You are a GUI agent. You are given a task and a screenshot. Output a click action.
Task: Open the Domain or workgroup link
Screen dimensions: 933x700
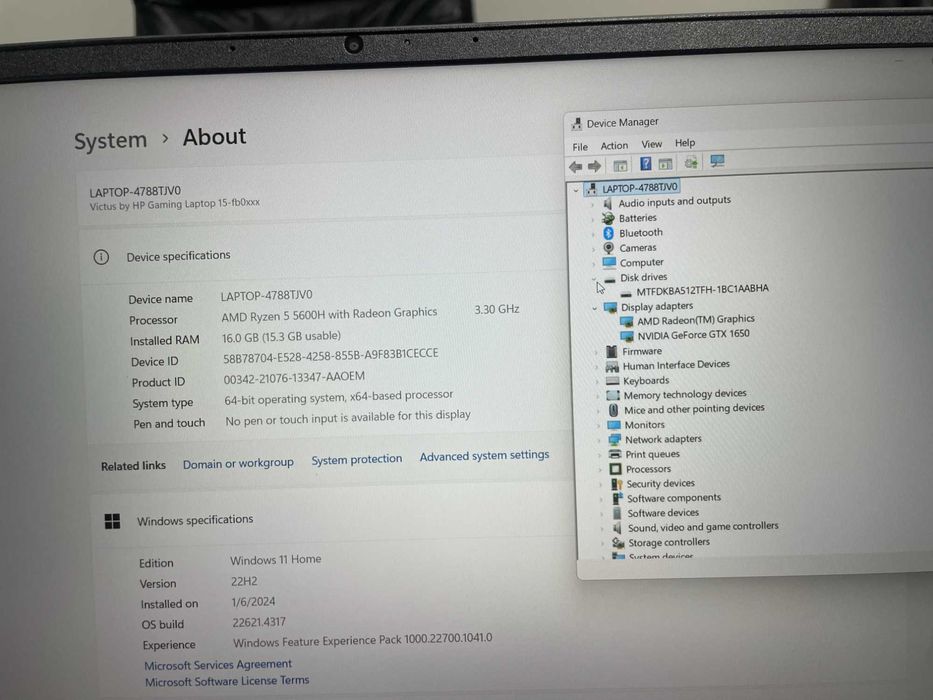(238, 463)
